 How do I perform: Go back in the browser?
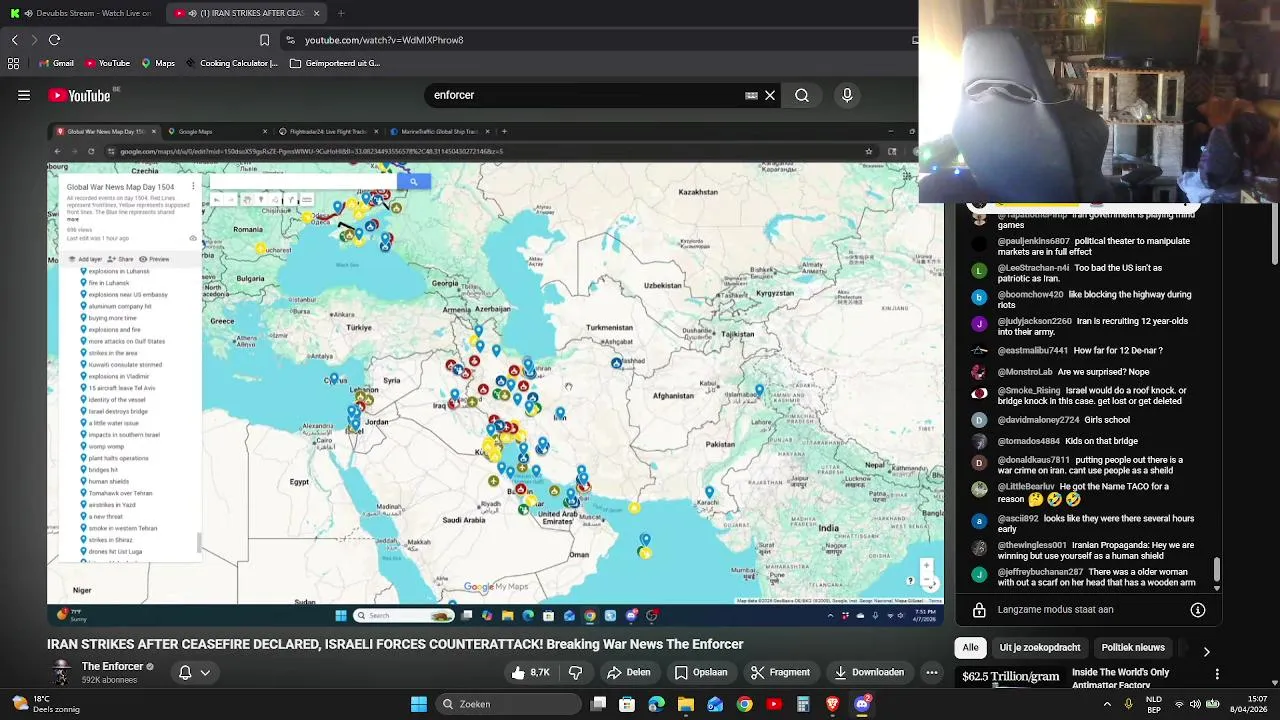(x=14, y=40)
